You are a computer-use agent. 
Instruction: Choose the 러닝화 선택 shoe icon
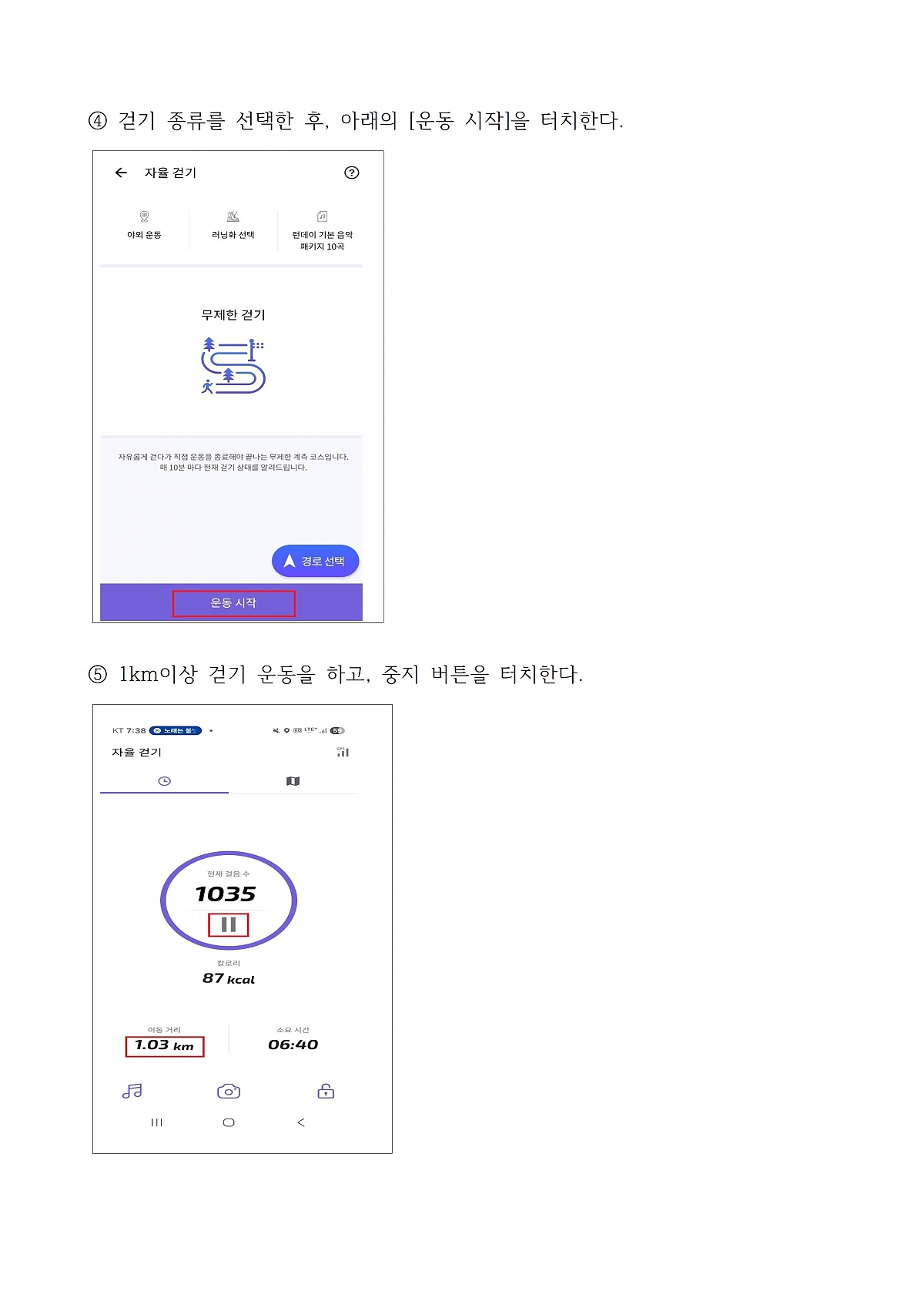click(233, 216)
